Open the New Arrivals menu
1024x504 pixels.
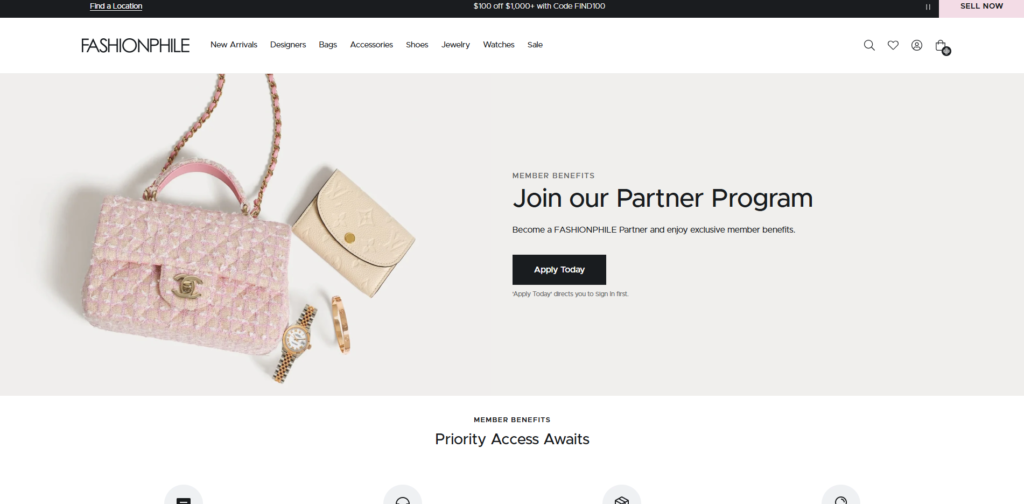tap(234, 45)
